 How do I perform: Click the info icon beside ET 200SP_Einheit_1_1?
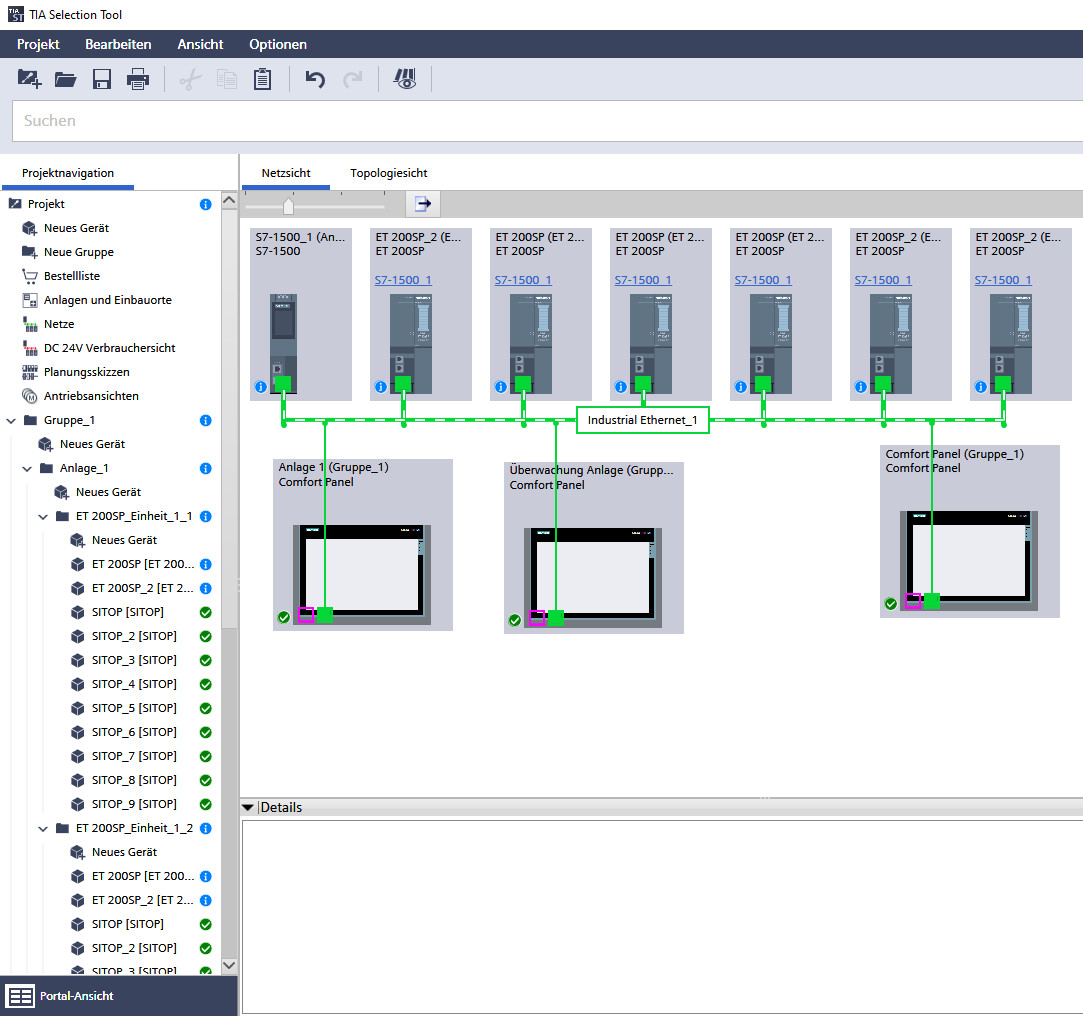206,517
